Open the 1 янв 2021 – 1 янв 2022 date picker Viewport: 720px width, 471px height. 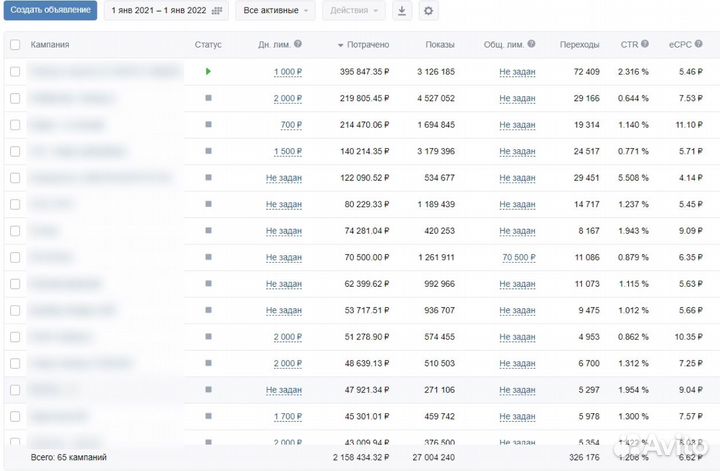[160, 11]
